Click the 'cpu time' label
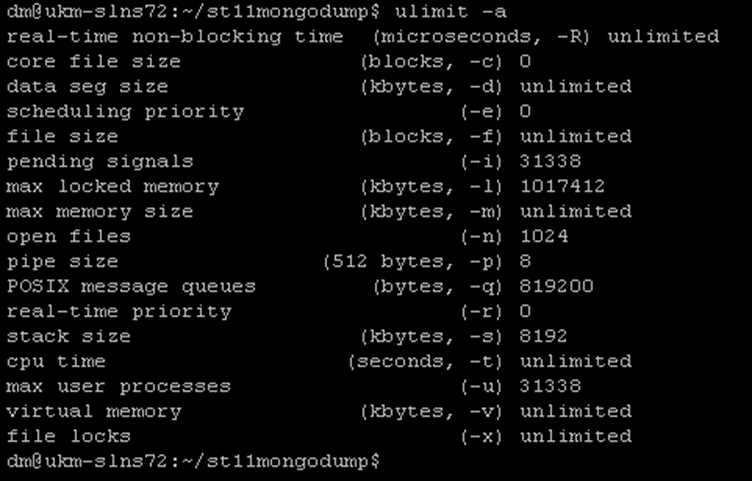The image size is (752, 481). (56, 362)
